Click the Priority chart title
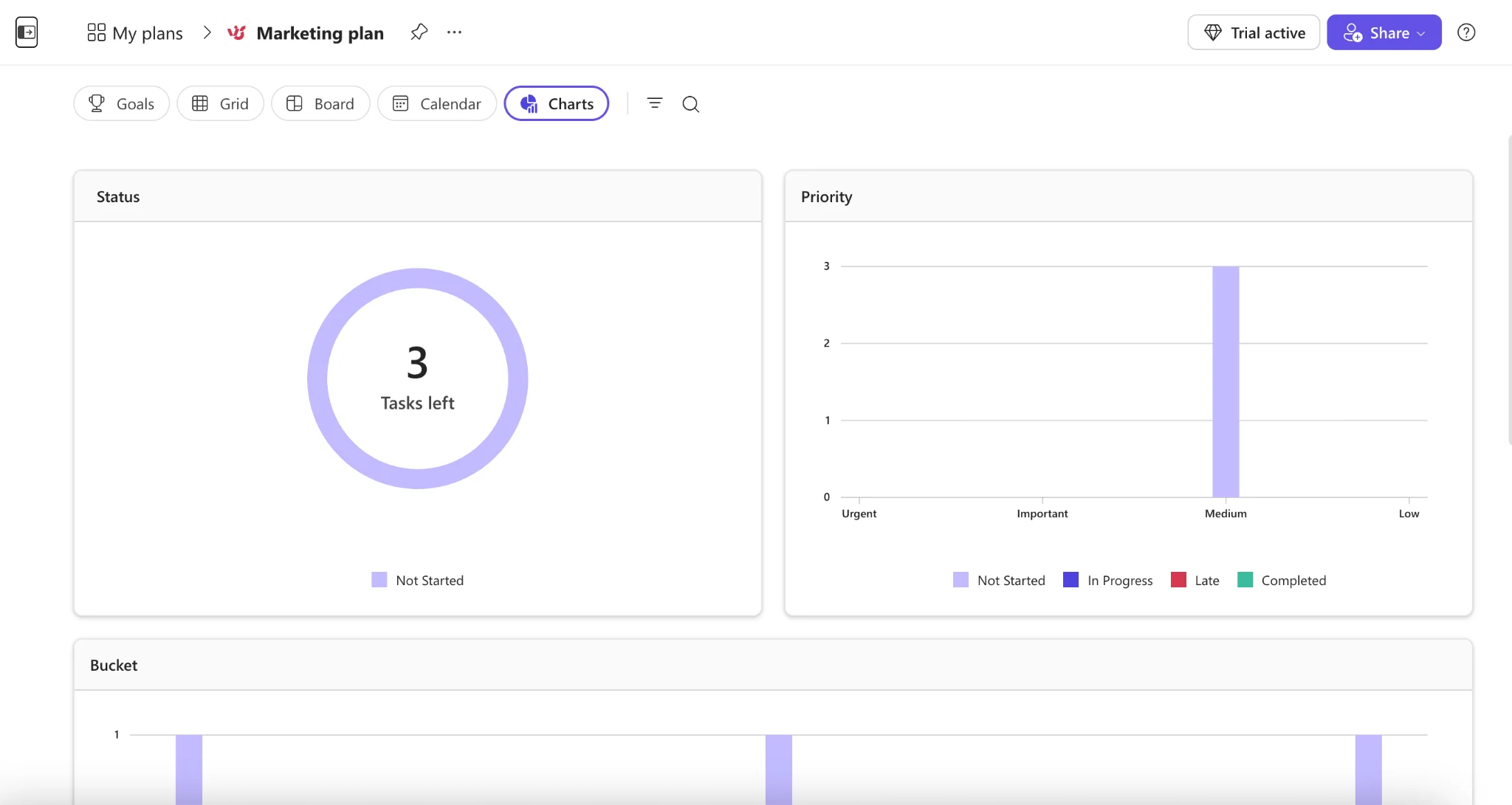1512x805 pixels. click(x=827, y=197)
